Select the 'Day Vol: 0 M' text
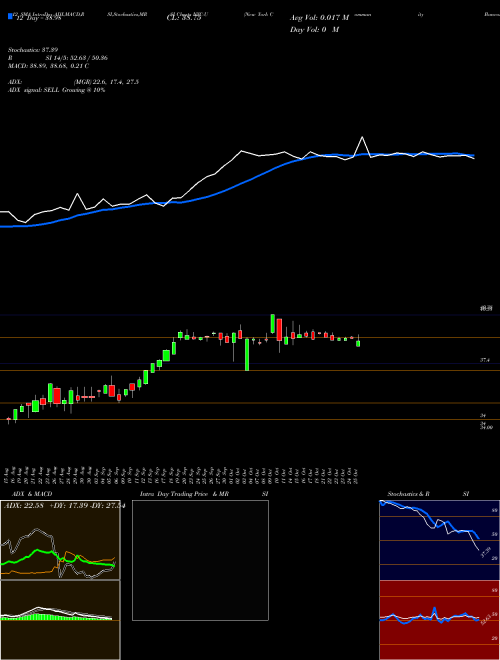Viewport: 500px width, 660px height. [x=314, y=30]
